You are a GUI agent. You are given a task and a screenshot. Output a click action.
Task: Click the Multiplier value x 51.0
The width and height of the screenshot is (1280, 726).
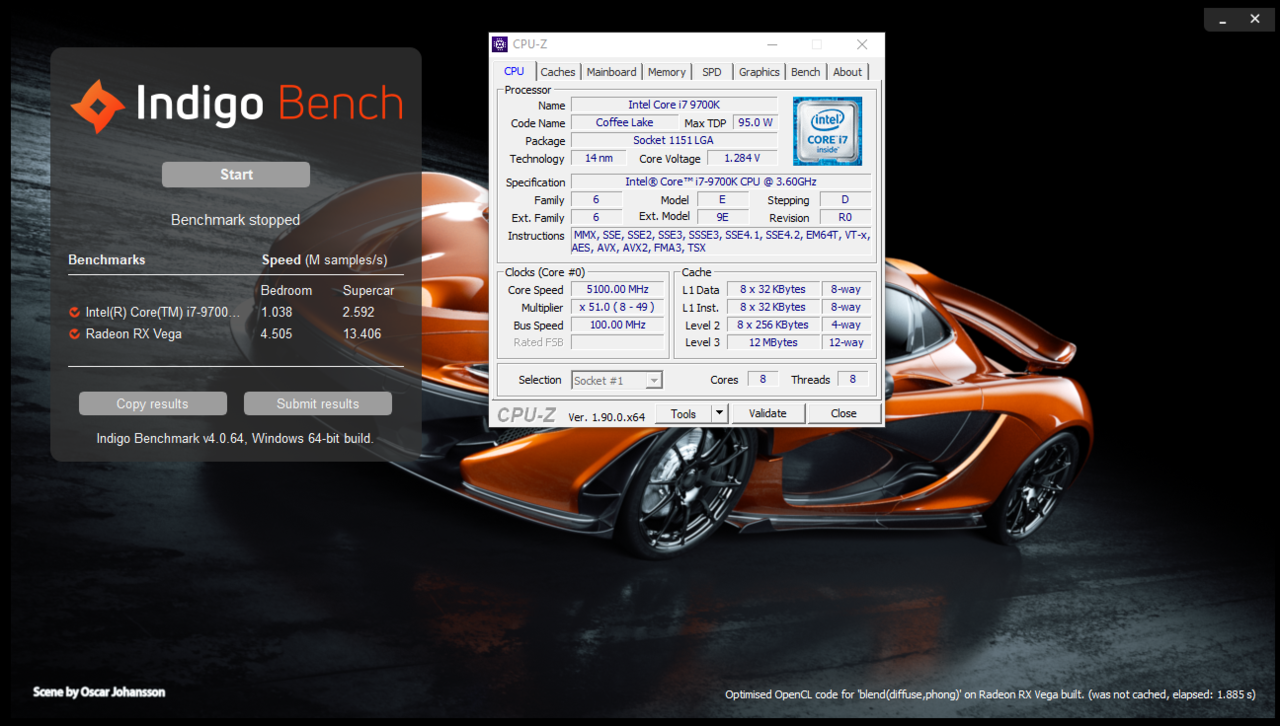coord(618,308)
